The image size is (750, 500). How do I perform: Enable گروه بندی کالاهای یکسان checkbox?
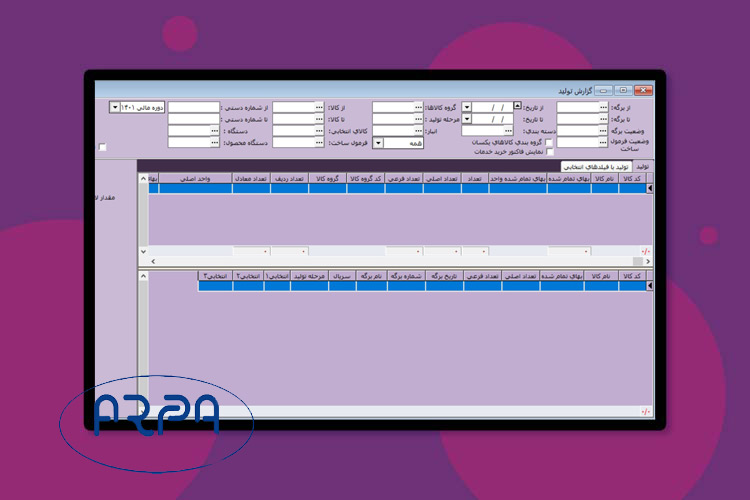pyautogui.click(x=549, y=142)
